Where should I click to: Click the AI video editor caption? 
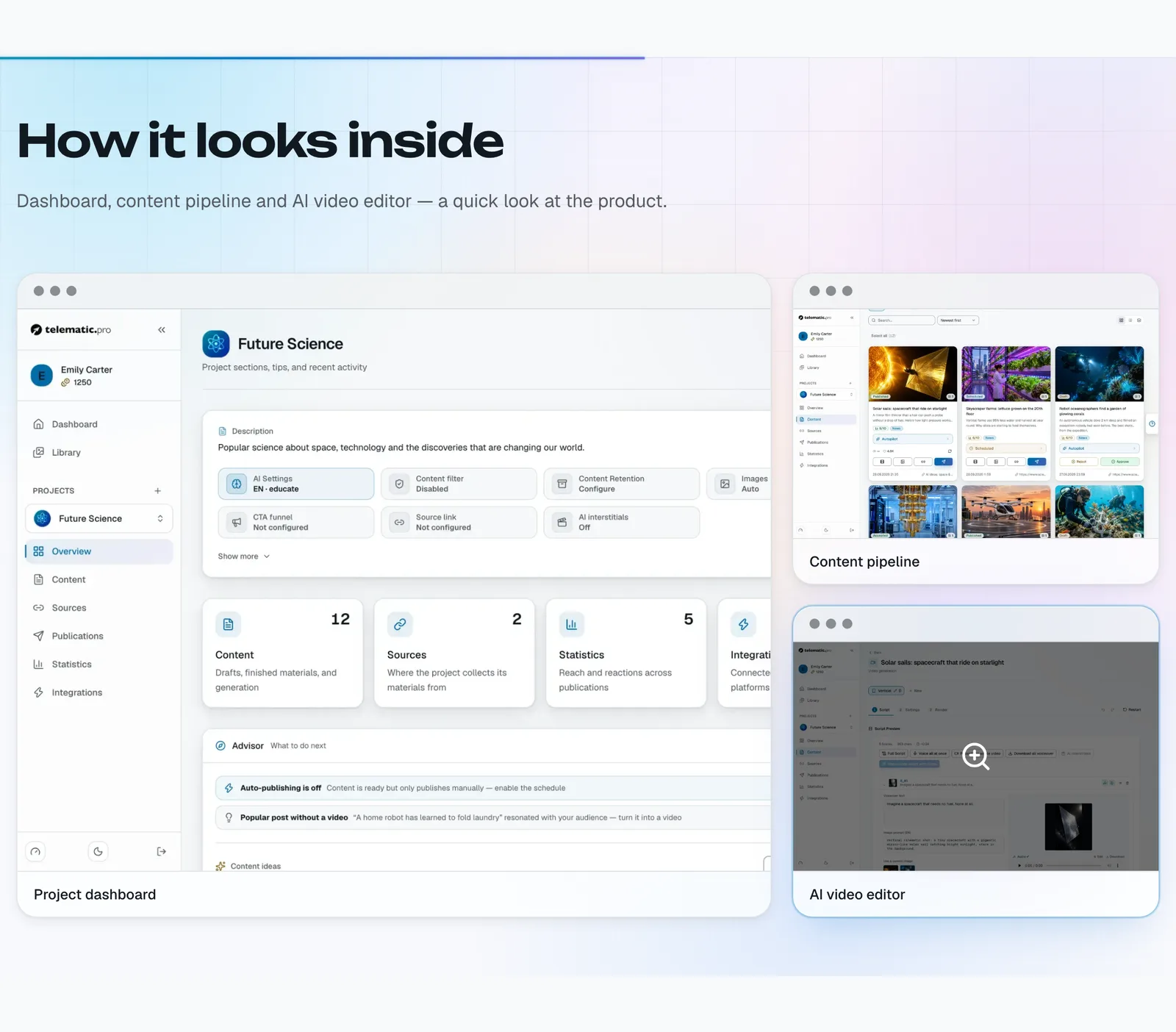857,895
